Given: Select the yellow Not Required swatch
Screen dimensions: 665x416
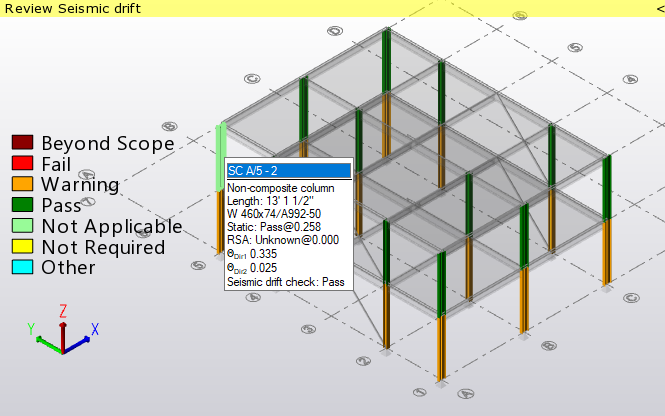Looking at the screenshot, I should [x=22, y=247].
